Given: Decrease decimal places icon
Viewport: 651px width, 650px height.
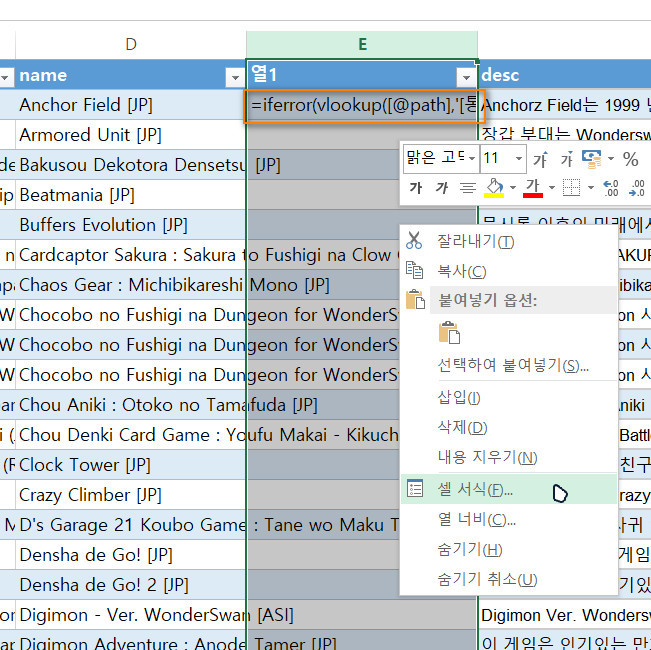Looking at the screenshot, I should (637, 188).
